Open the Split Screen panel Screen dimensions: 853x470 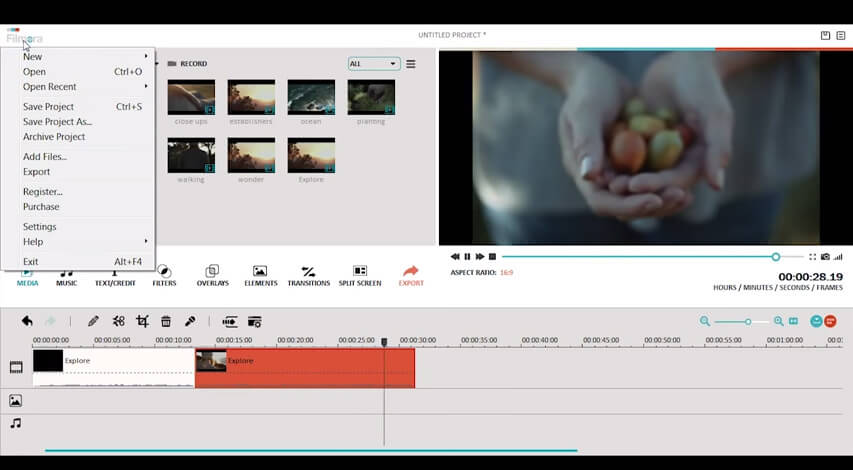tap(360, 276)
